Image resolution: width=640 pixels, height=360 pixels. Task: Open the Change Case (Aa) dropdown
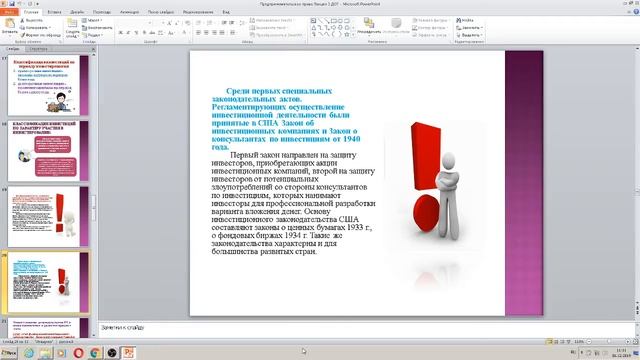click(171, 33)
